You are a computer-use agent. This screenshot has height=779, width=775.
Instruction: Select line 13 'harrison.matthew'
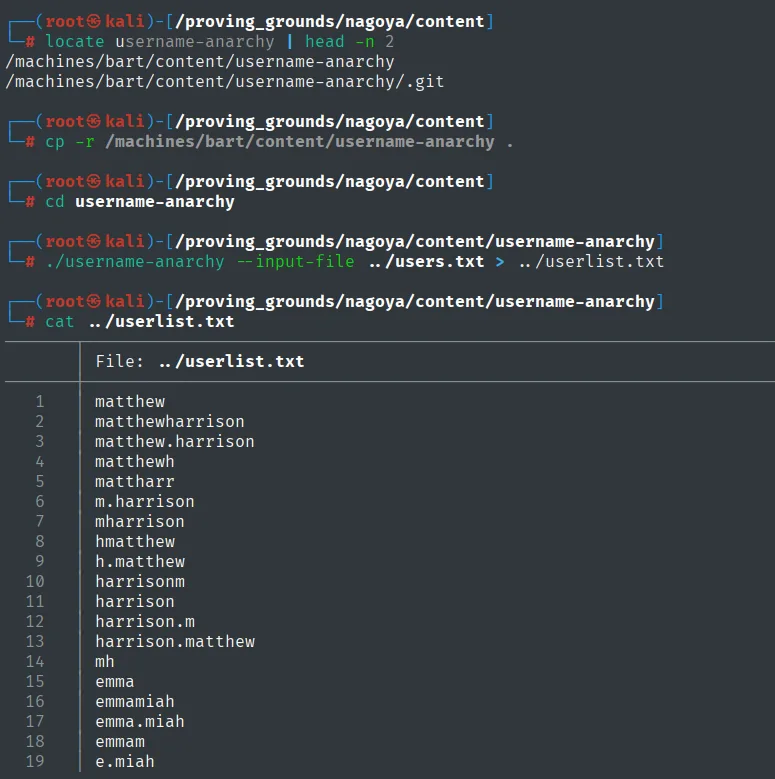(x=174, y=641)
